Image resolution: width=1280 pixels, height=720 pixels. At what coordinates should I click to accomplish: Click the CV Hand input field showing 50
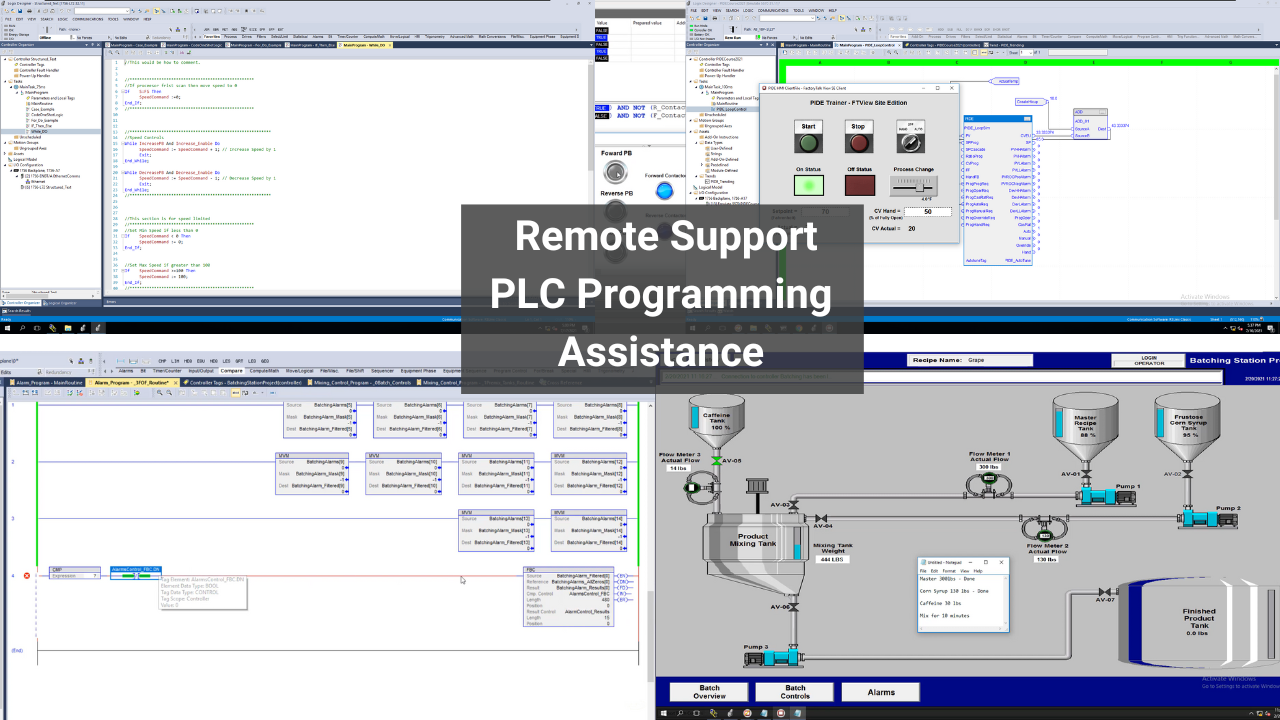(928, 211)
